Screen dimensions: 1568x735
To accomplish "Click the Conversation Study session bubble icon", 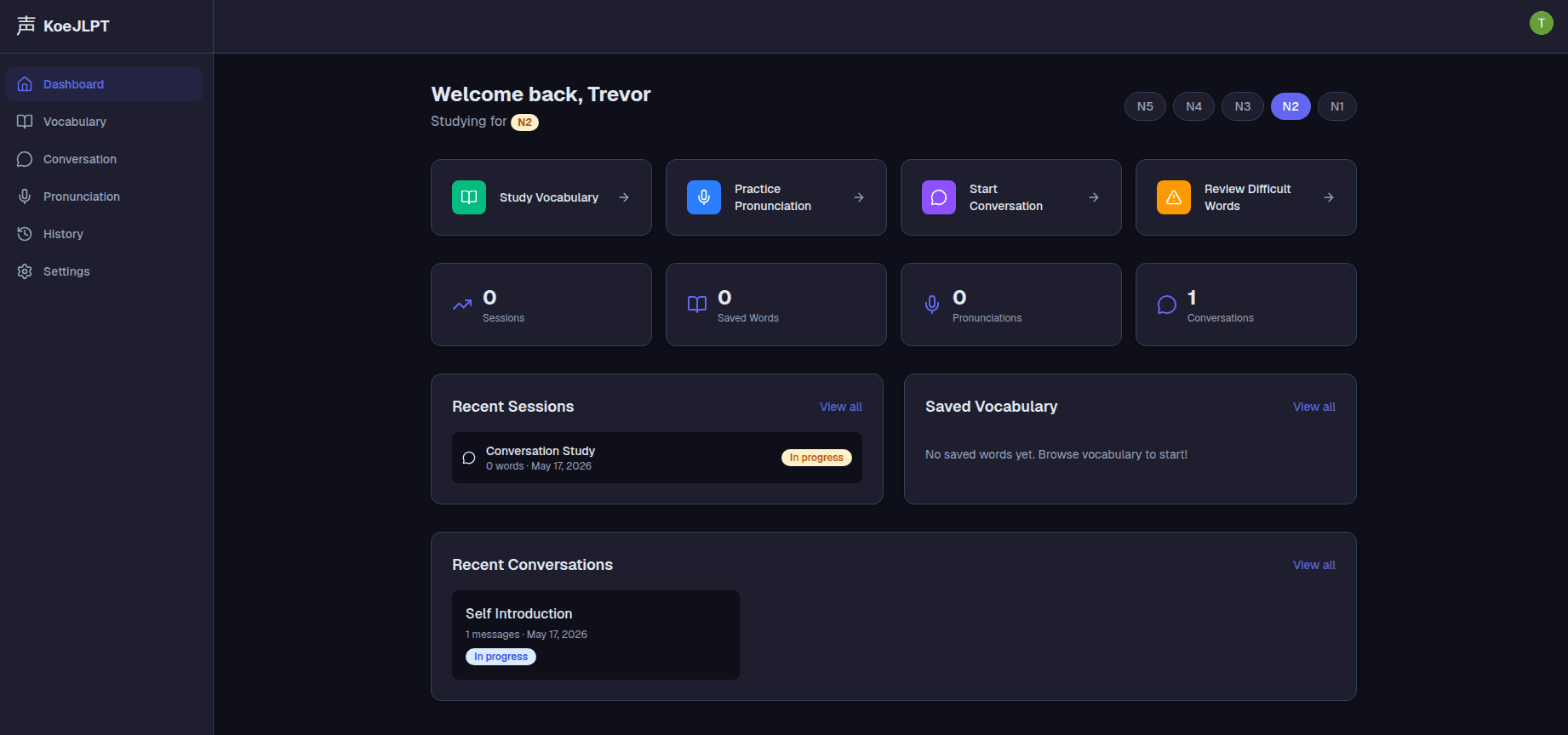I will (x=469, y=458).
